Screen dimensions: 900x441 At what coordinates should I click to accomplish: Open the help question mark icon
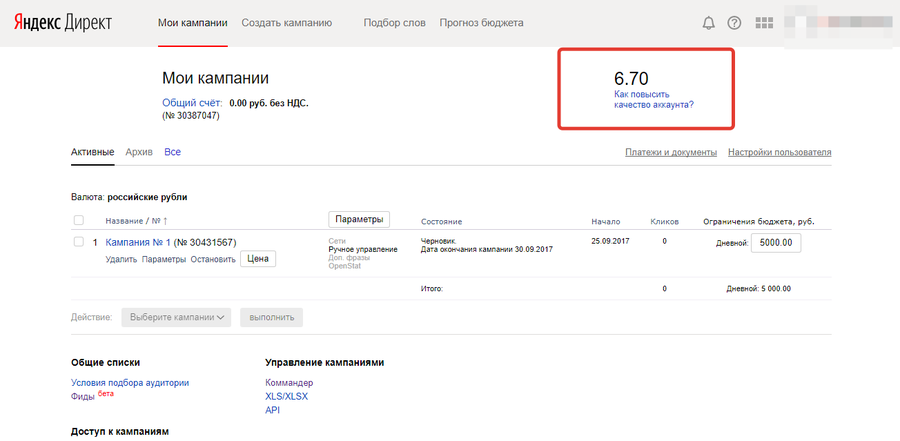click(x=734, y=23)
